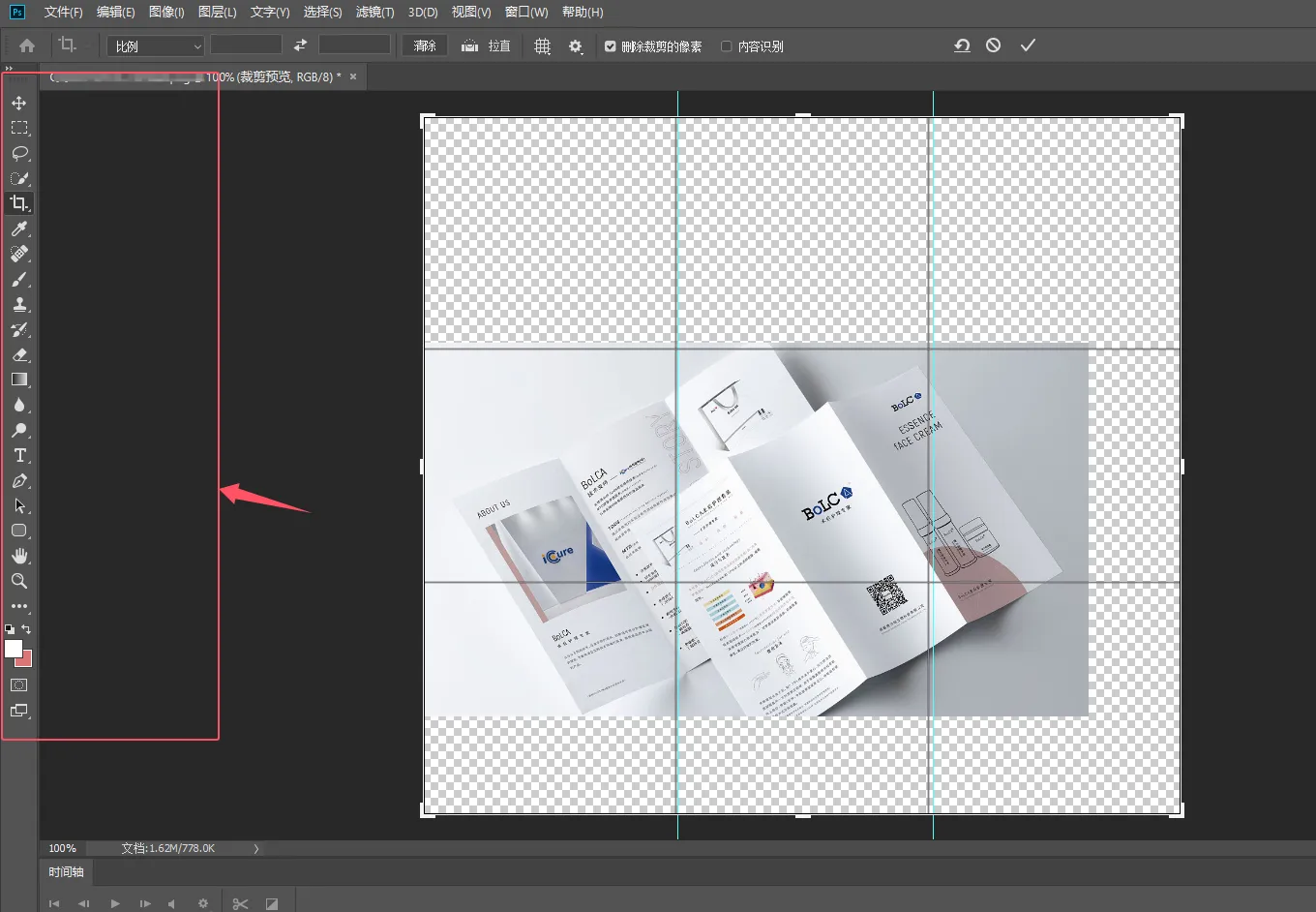
Task: Open the 图层(L) menu
Action: (217, 12)
